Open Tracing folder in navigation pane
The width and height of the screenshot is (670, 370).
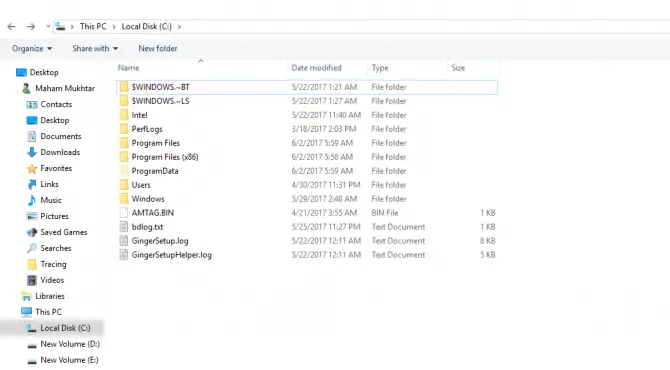pyautogui.click(x=47, y=264)
